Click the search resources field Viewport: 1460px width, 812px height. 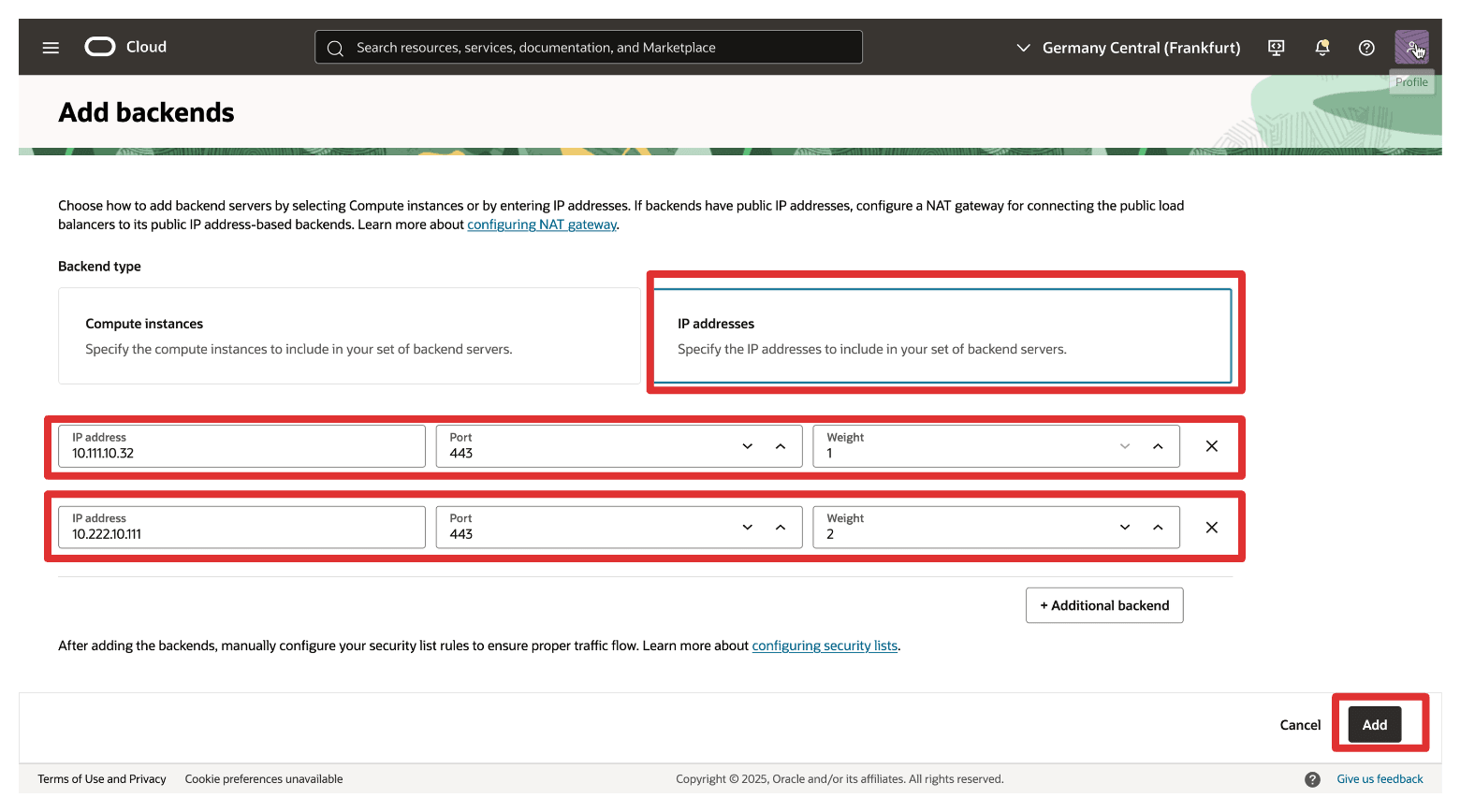pos(589,47)
